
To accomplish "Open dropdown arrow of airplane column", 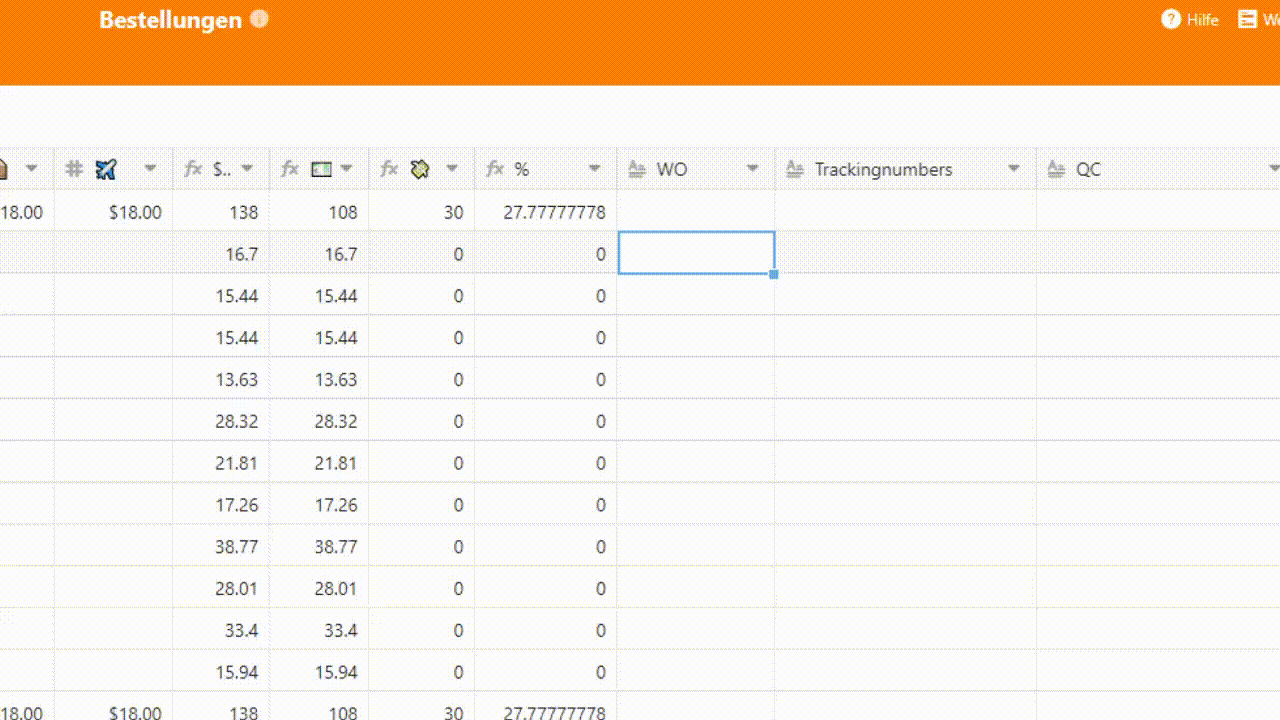I will tap(150, 169).
